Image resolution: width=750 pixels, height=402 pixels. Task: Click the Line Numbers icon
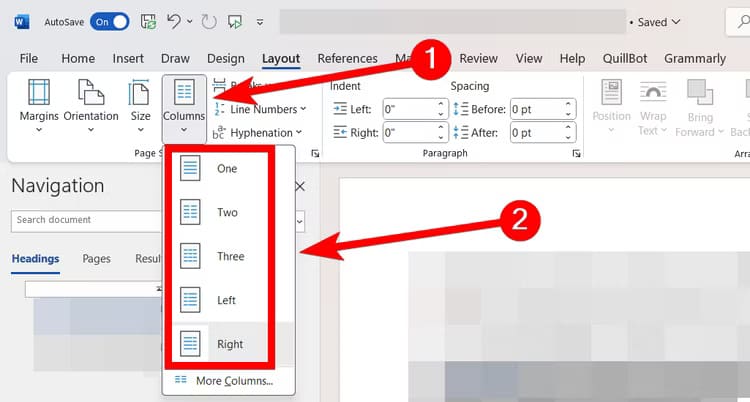[x=219, y=109]
